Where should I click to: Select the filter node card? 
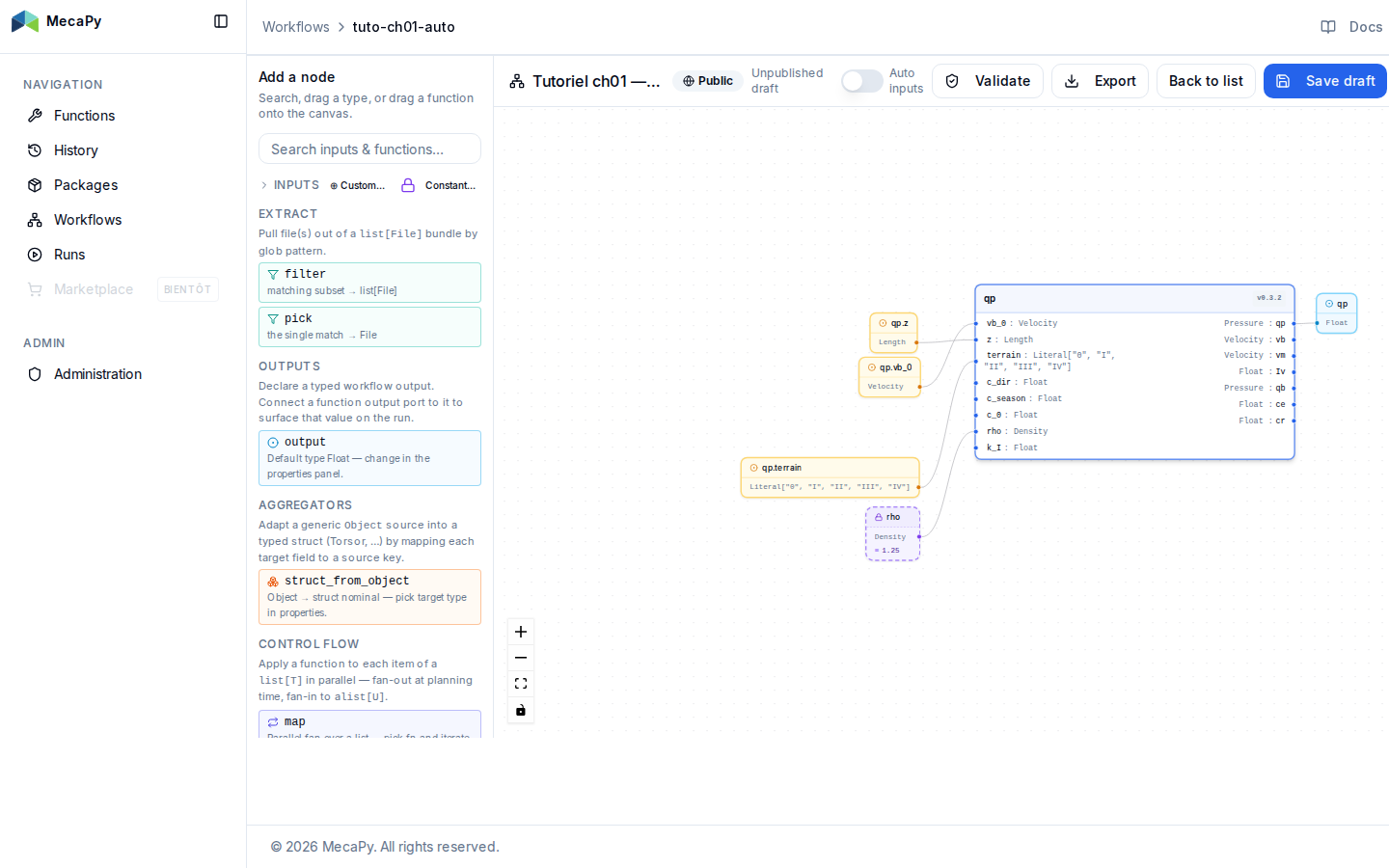[369, 283]
